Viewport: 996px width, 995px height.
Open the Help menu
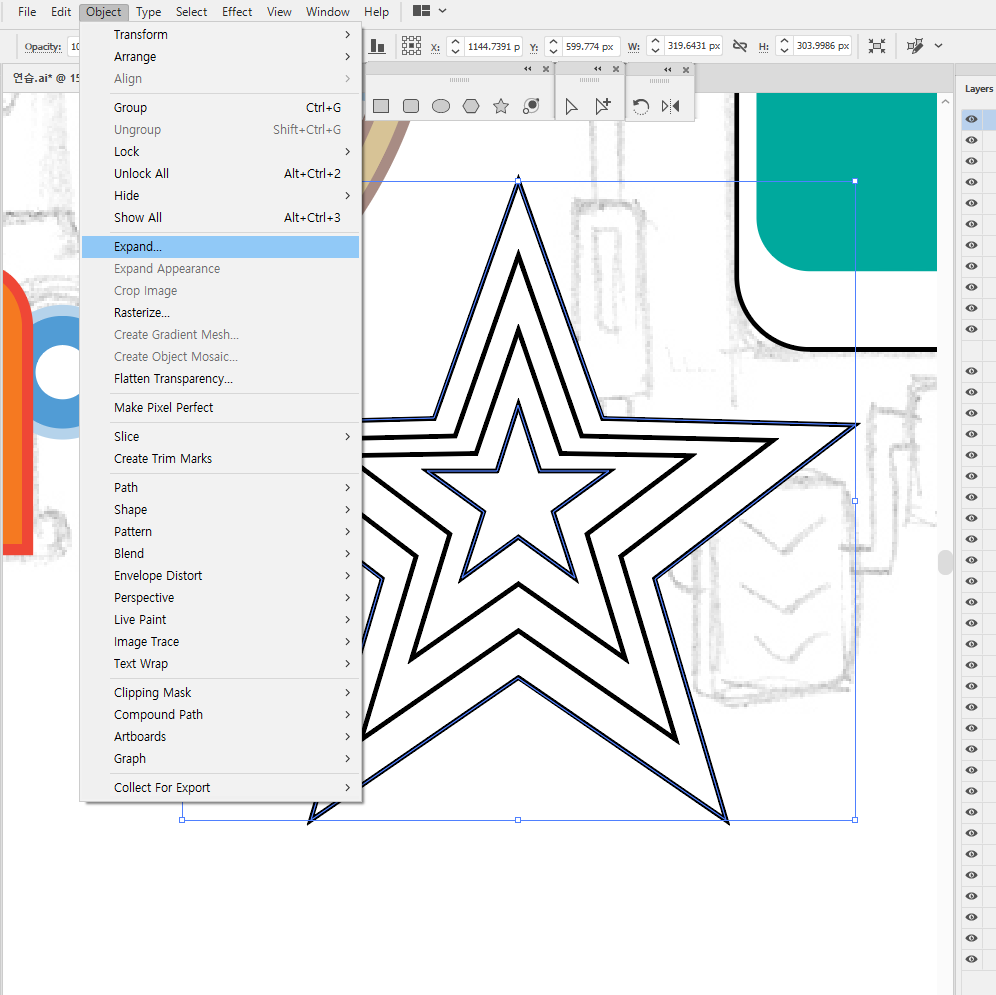pyautogui.click(x=376, y=11)
